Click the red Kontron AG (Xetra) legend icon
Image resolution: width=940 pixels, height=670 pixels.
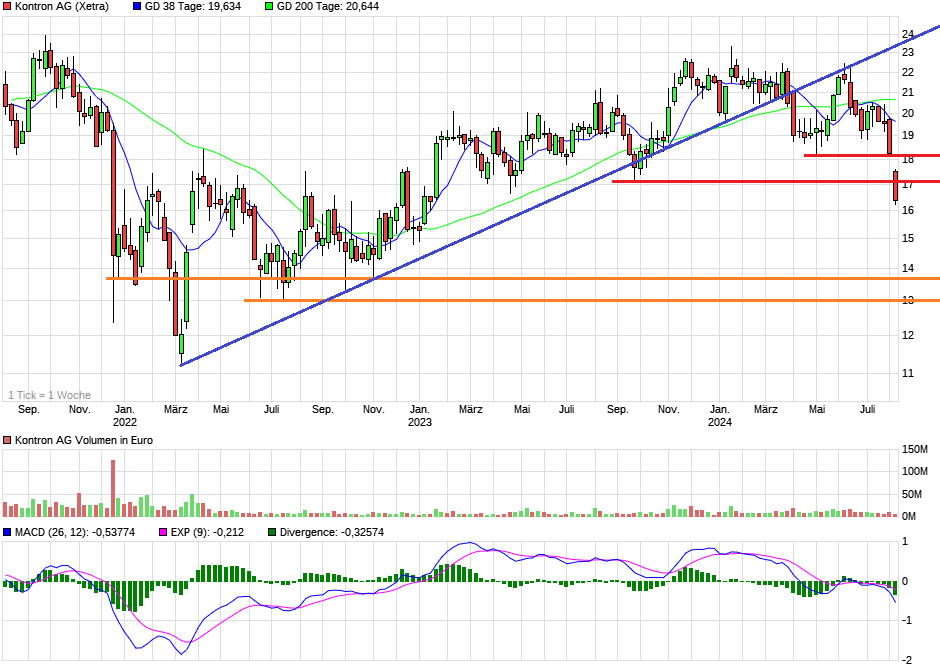8,8
